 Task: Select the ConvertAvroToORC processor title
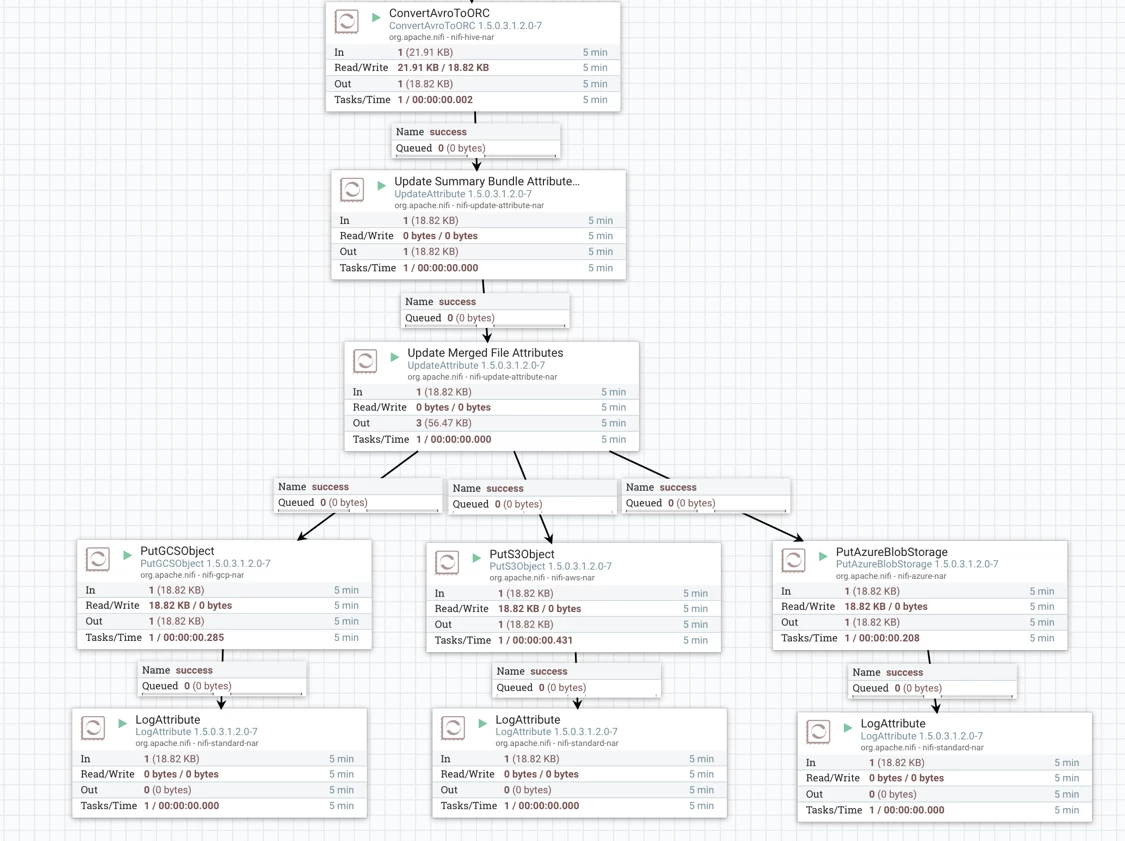pos(439,13)
